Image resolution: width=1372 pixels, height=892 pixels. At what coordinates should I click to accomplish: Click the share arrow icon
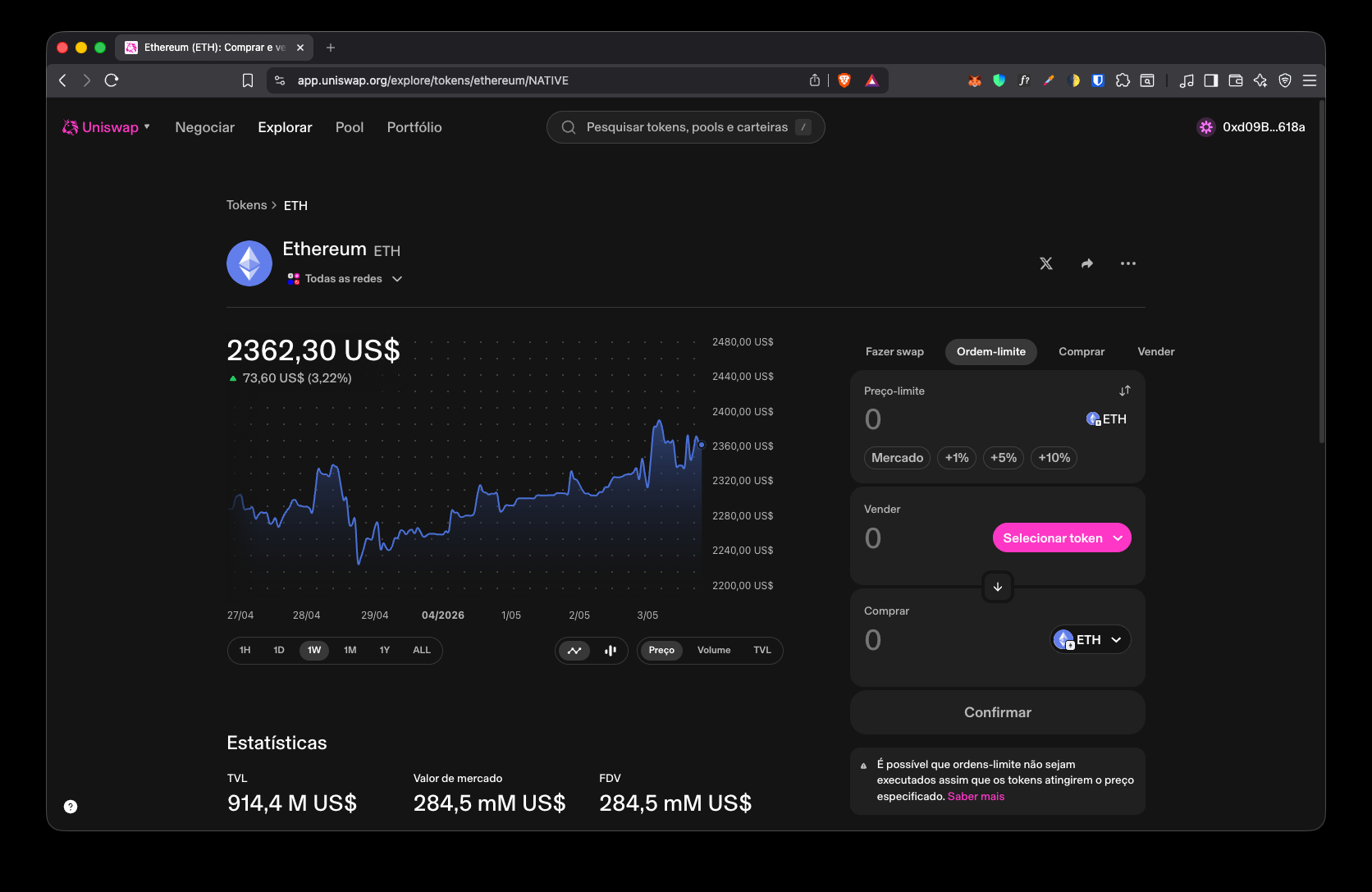[1087, 263]
